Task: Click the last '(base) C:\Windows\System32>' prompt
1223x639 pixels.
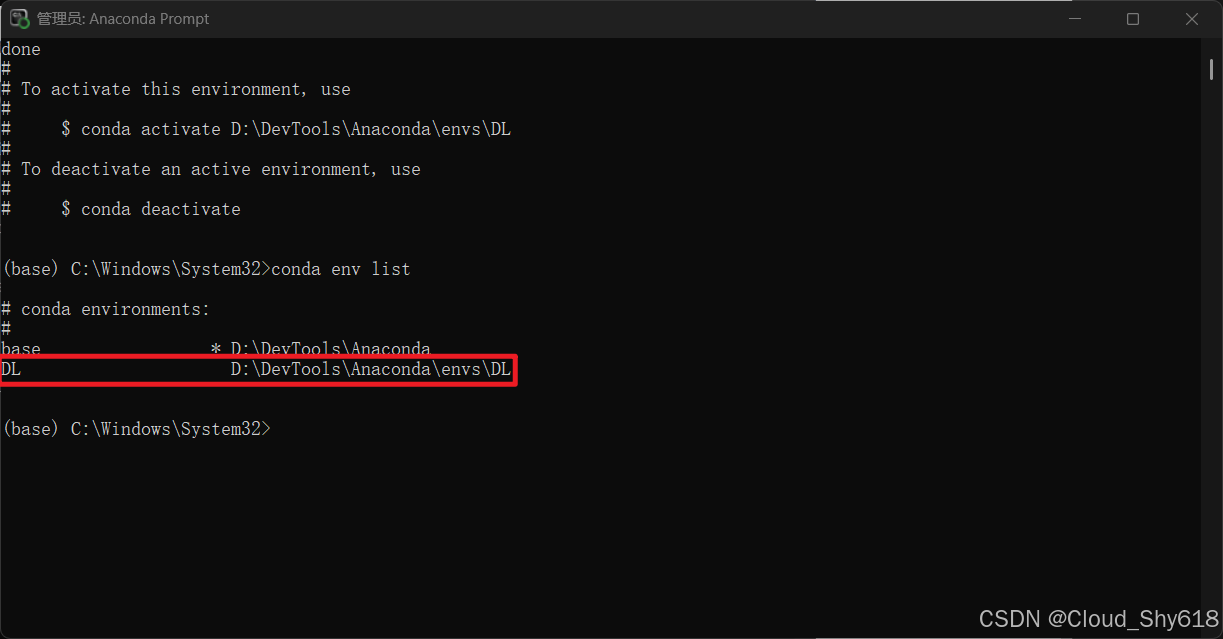Action: pos(136,429)
